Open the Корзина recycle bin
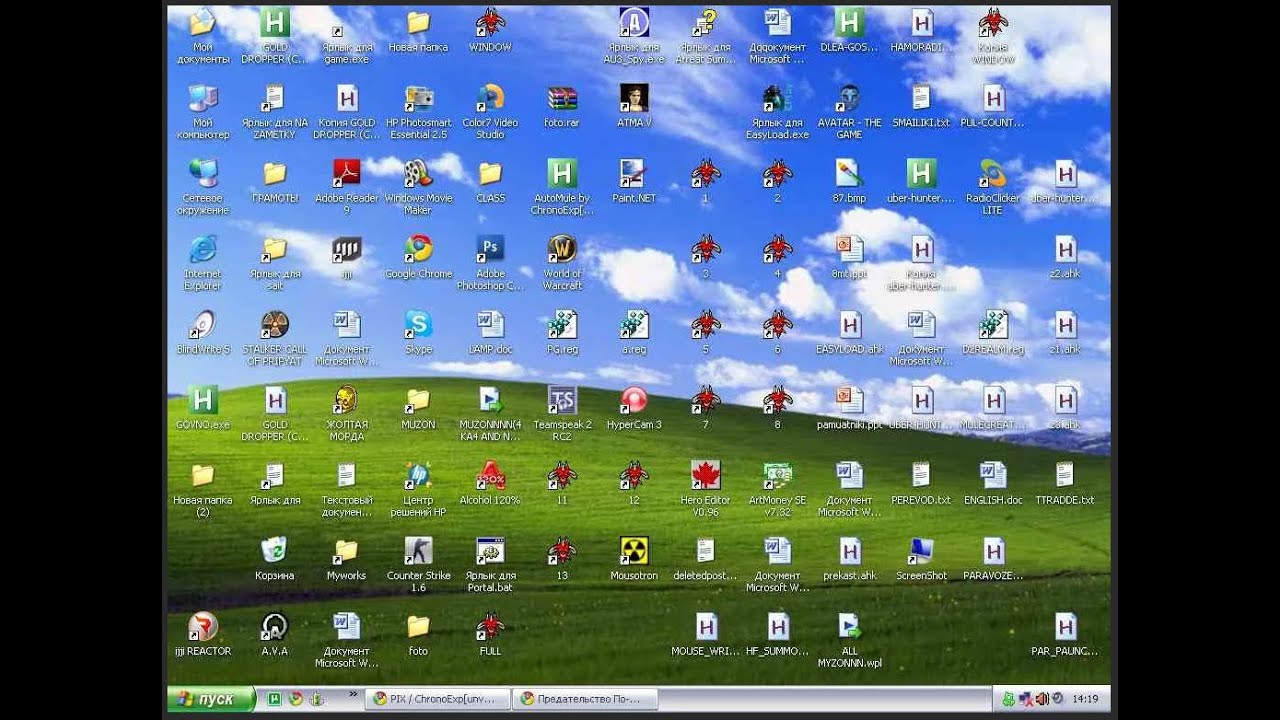Viewport: 1280px width, 720px height. click(274, 559)
